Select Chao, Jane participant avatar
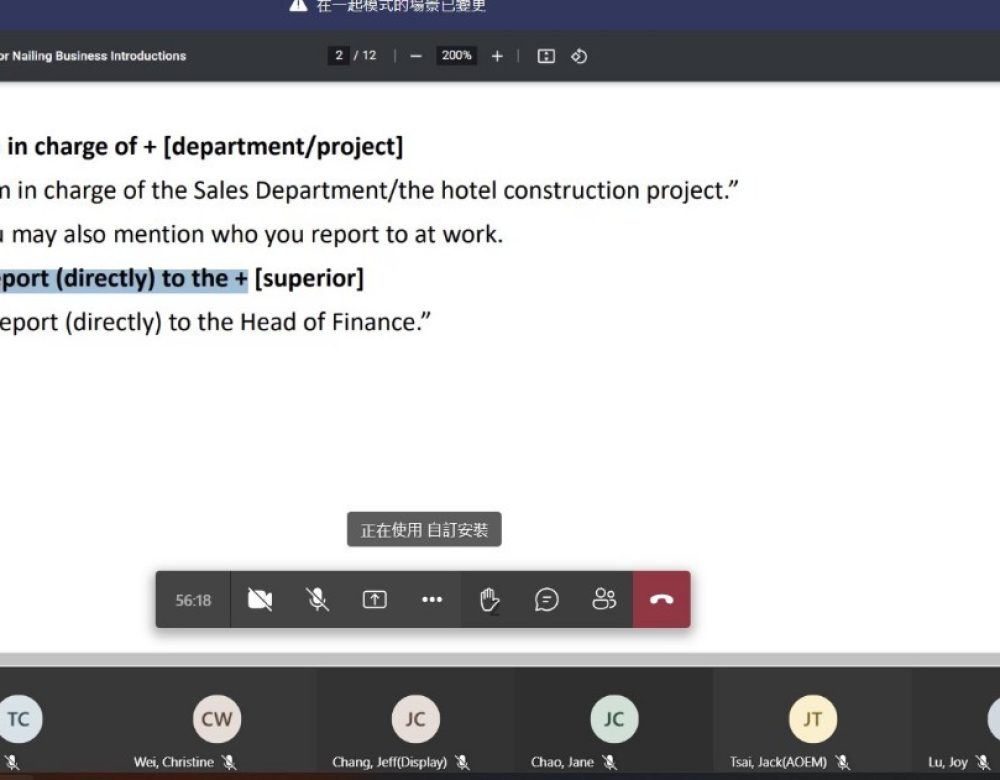Image resolution: width=1000 pixels, height=780 pixels. pyautogui.click(x=614, y=719)
